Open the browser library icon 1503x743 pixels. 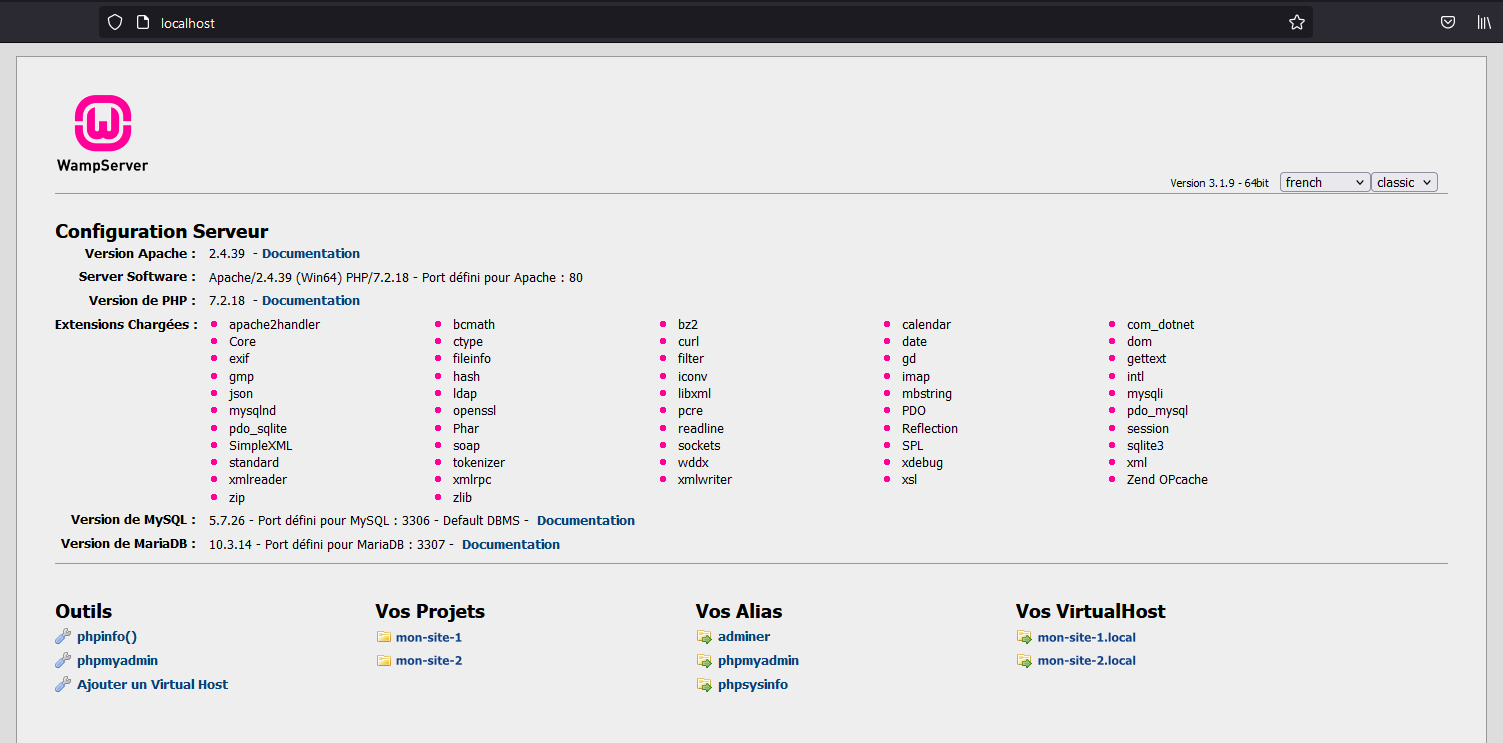pos(1484,22)
